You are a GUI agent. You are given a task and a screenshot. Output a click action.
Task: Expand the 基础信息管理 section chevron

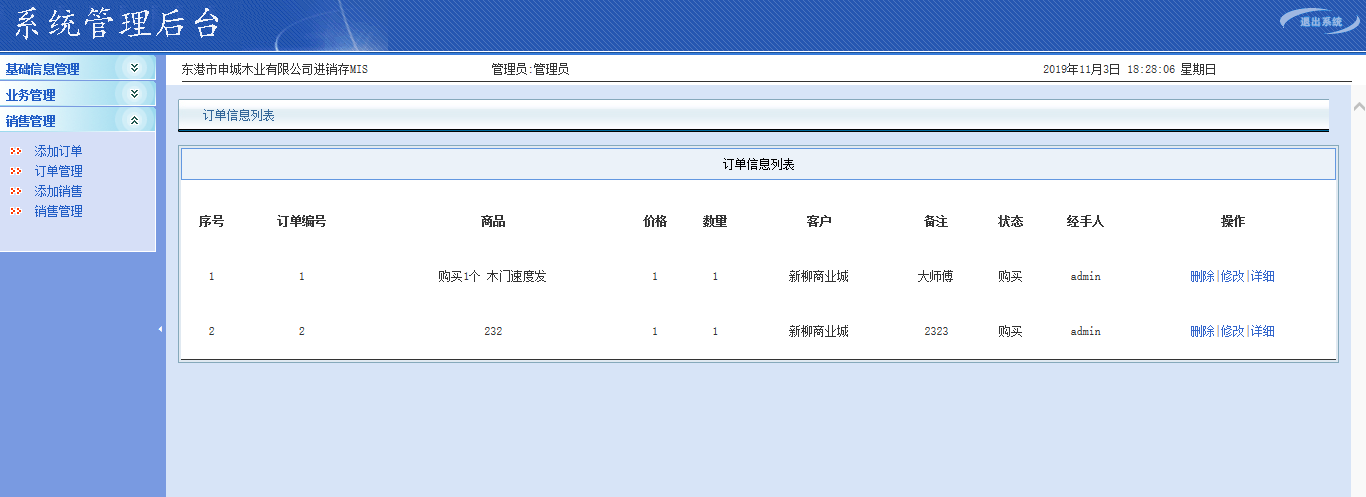134,68
